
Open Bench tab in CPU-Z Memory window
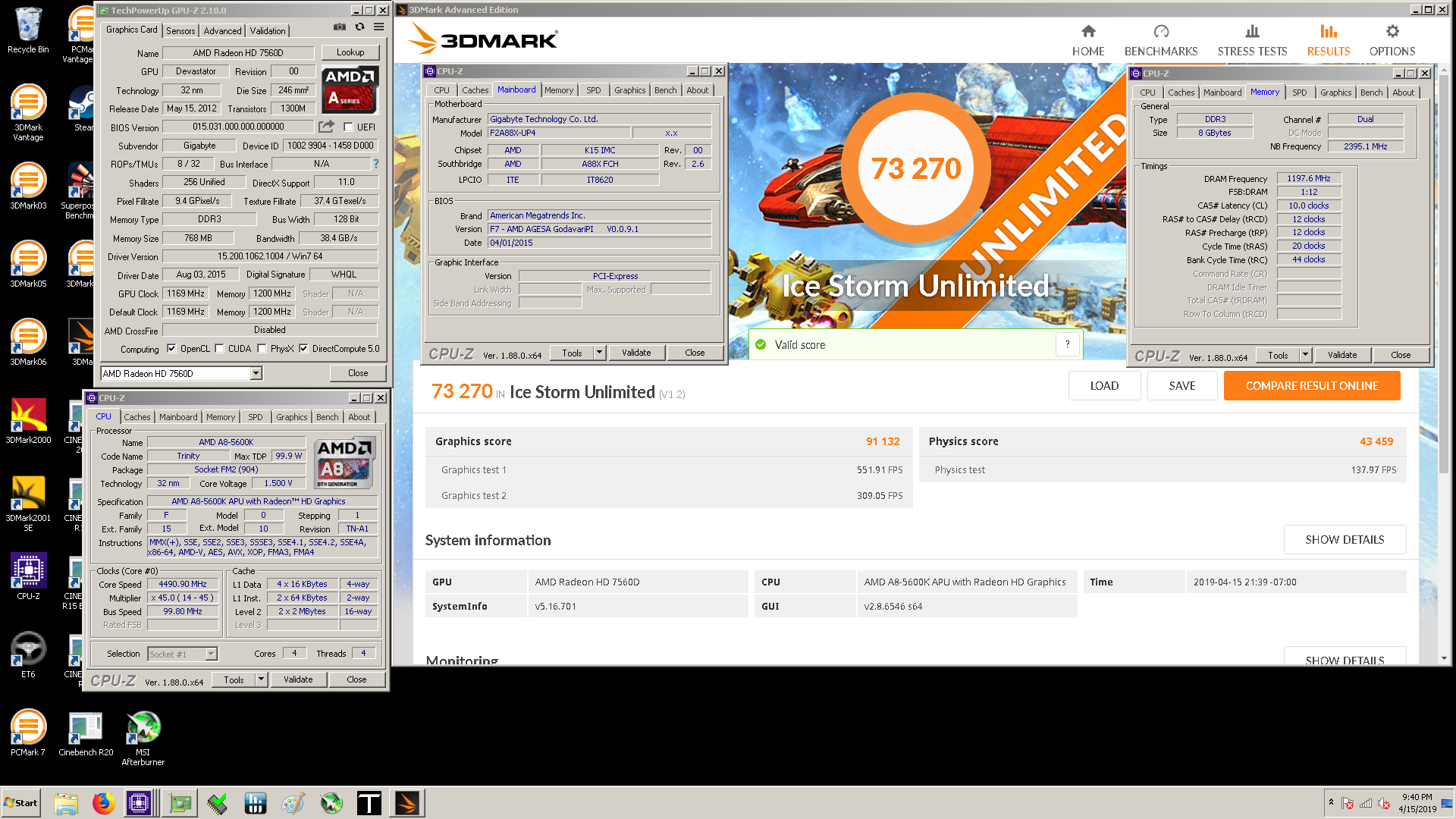(1371, 93)
